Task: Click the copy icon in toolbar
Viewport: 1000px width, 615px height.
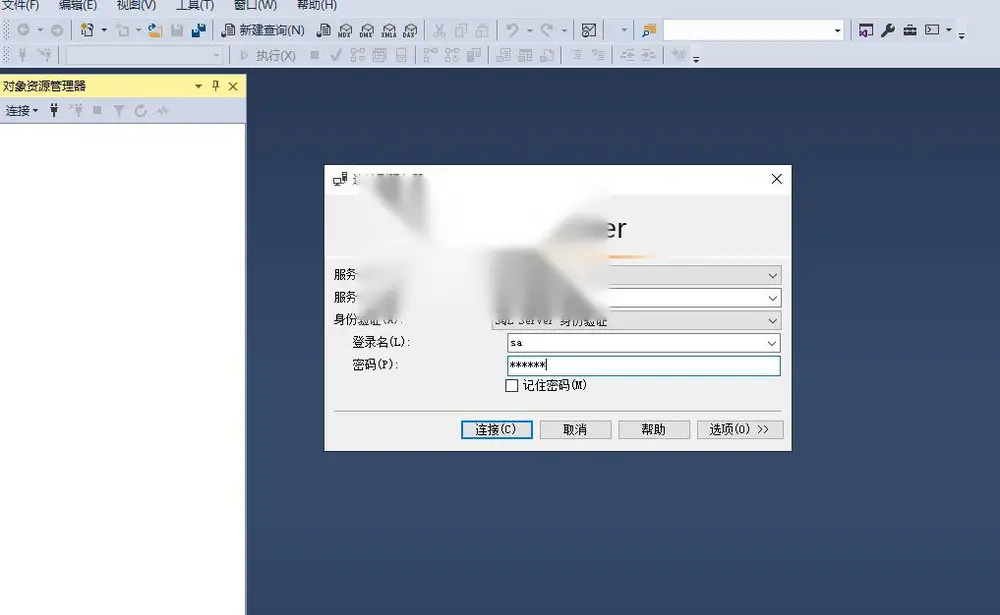Action: 461,30
